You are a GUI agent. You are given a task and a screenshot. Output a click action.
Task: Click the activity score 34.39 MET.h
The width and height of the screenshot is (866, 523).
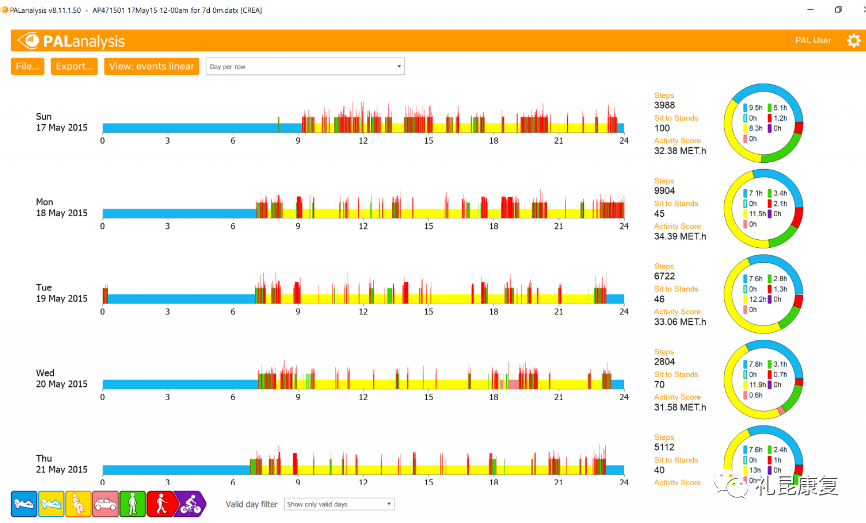(680, 236)
